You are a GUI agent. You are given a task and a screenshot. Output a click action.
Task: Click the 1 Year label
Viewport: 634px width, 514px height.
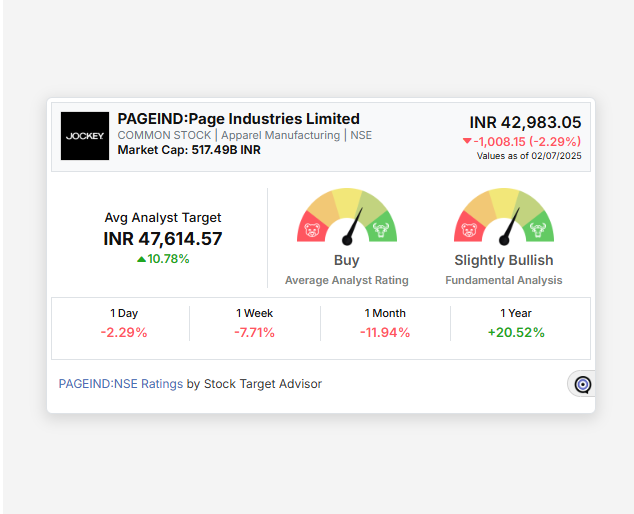click(x=516, y=313)
